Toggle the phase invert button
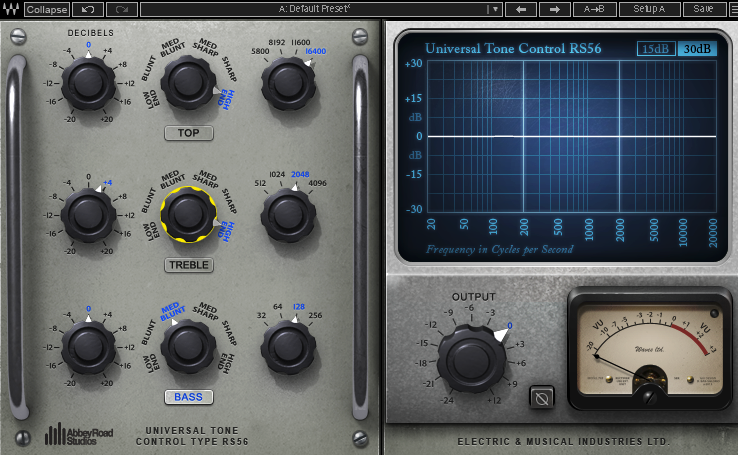The height and width of the screenshot is (455, 738). tap(542, 399)
